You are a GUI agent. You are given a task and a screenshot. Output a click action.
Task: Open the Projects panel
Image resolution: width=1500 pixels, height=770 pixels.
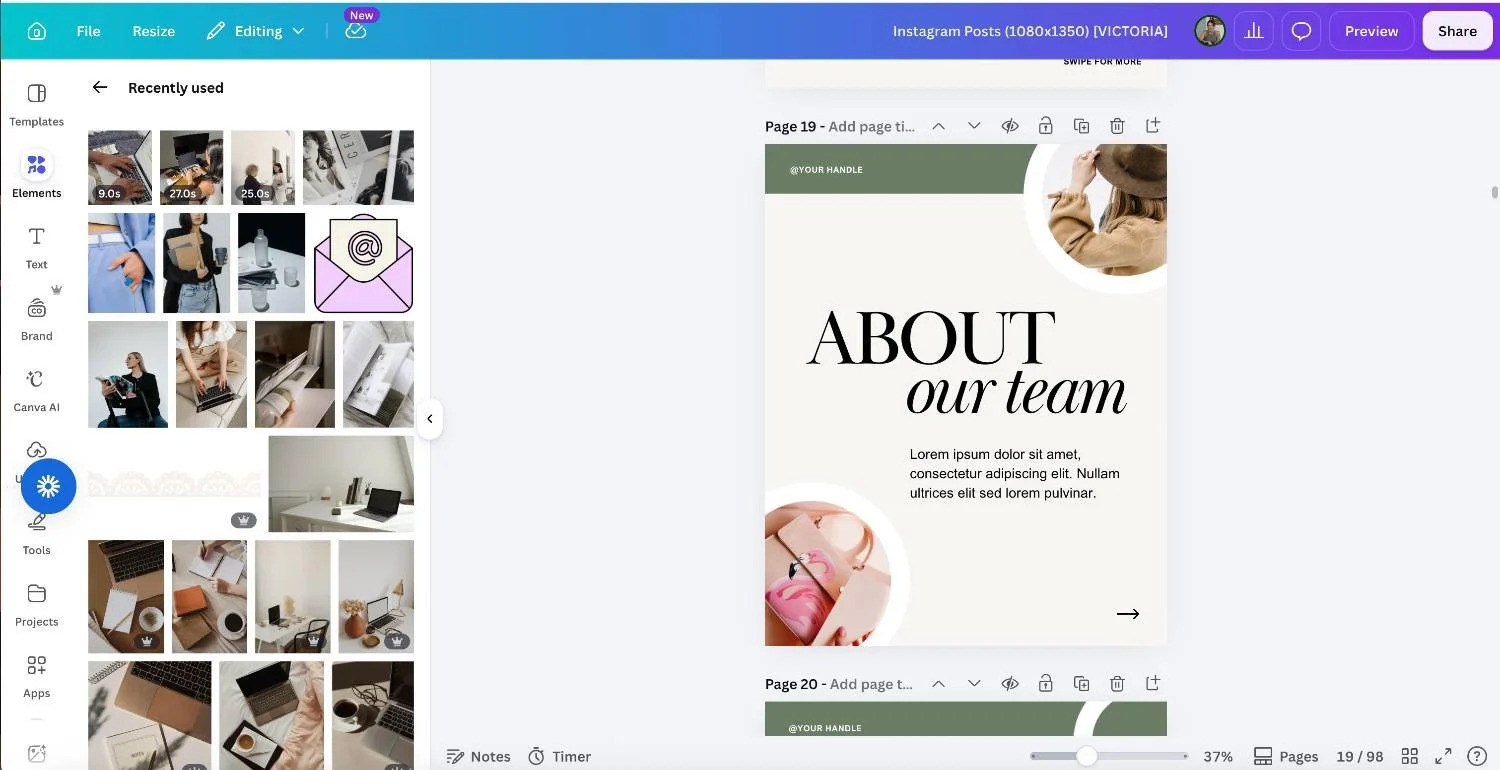[x=37, y=604]
